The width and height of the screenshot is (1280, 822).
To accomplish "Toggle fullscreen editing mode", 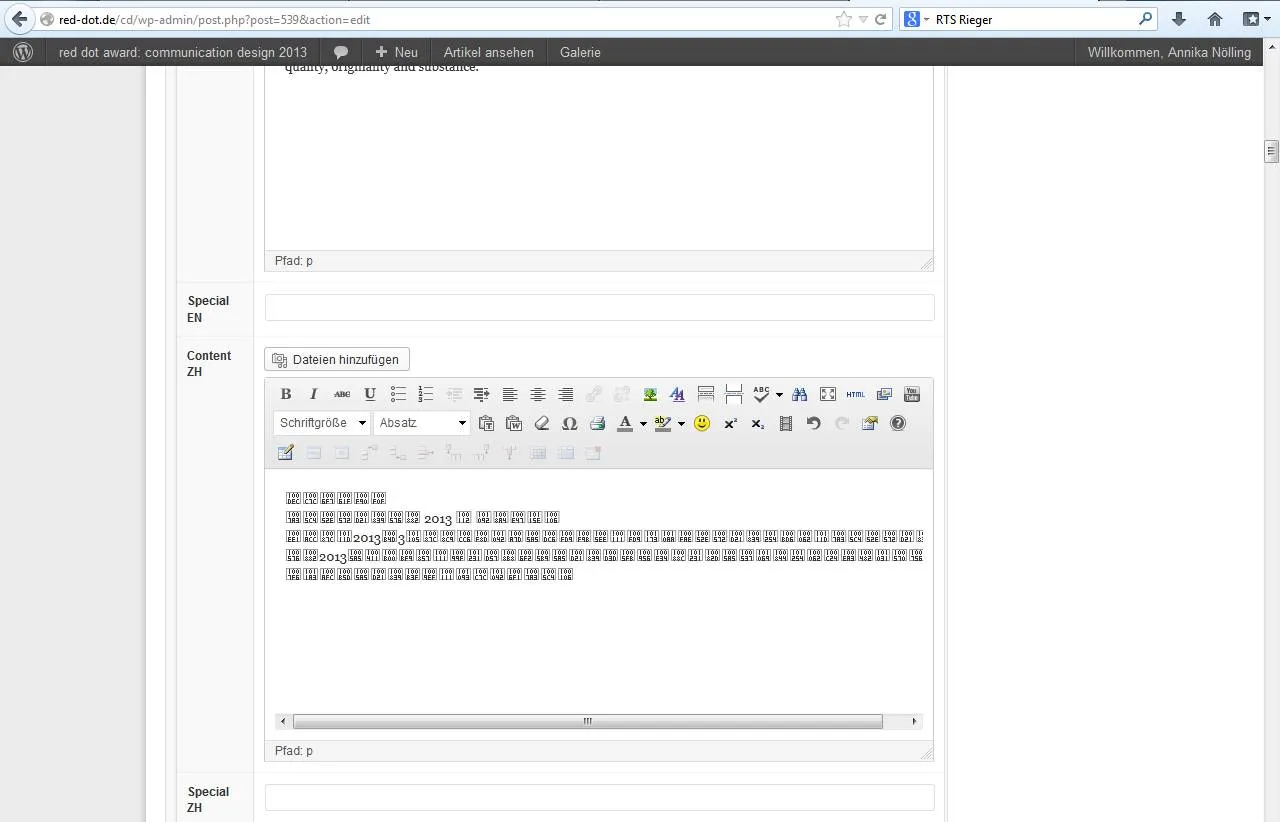I will [x=828, y=394].
